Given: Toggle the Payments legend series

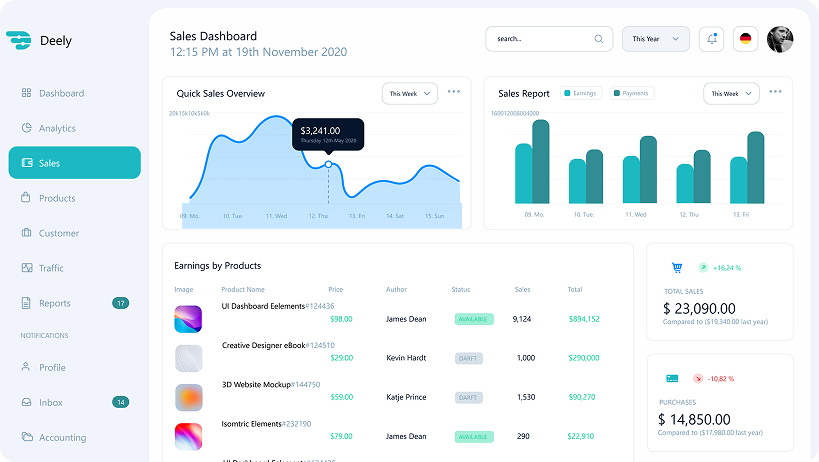Looking at the screenshot, I should coord(632,93).
